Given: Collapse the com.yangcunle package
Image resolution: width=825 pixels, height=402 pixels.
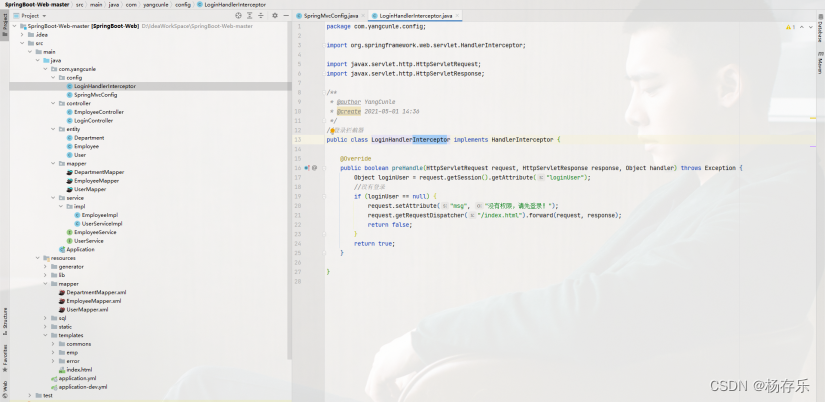Looking at the screenshot, I should [x=46, y=69].
